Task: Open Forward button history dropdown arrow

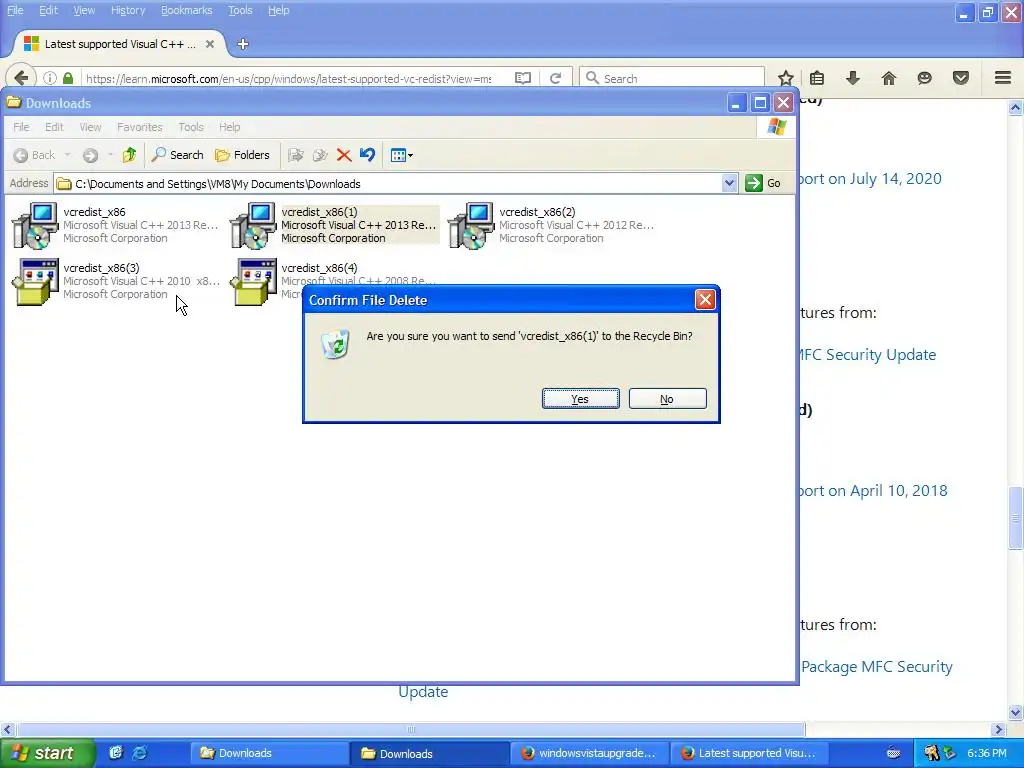Action: coord(110,155)
